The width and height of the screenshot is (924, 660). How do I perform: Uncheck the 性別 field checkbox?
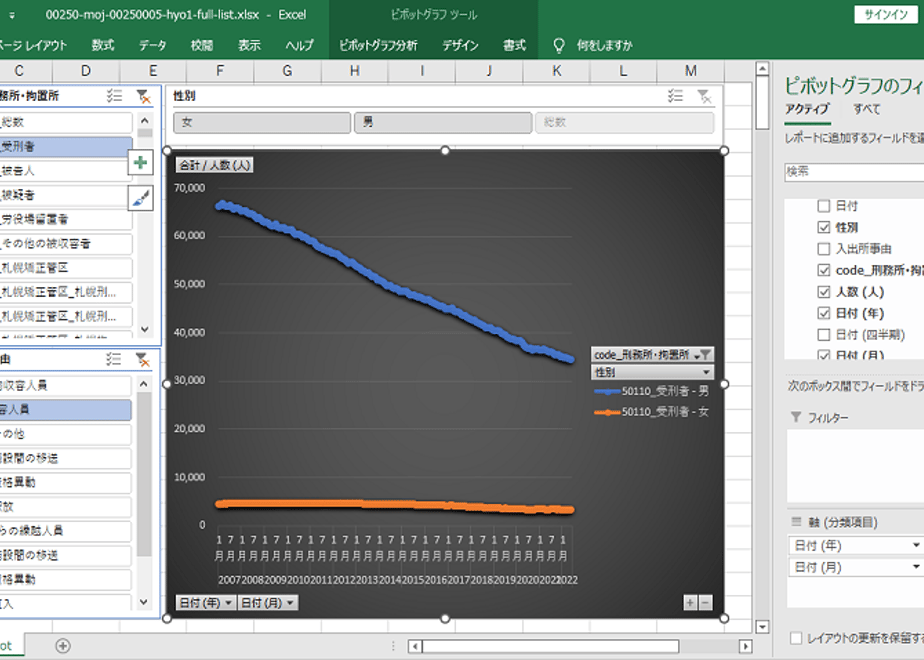[x=824, y=227]
